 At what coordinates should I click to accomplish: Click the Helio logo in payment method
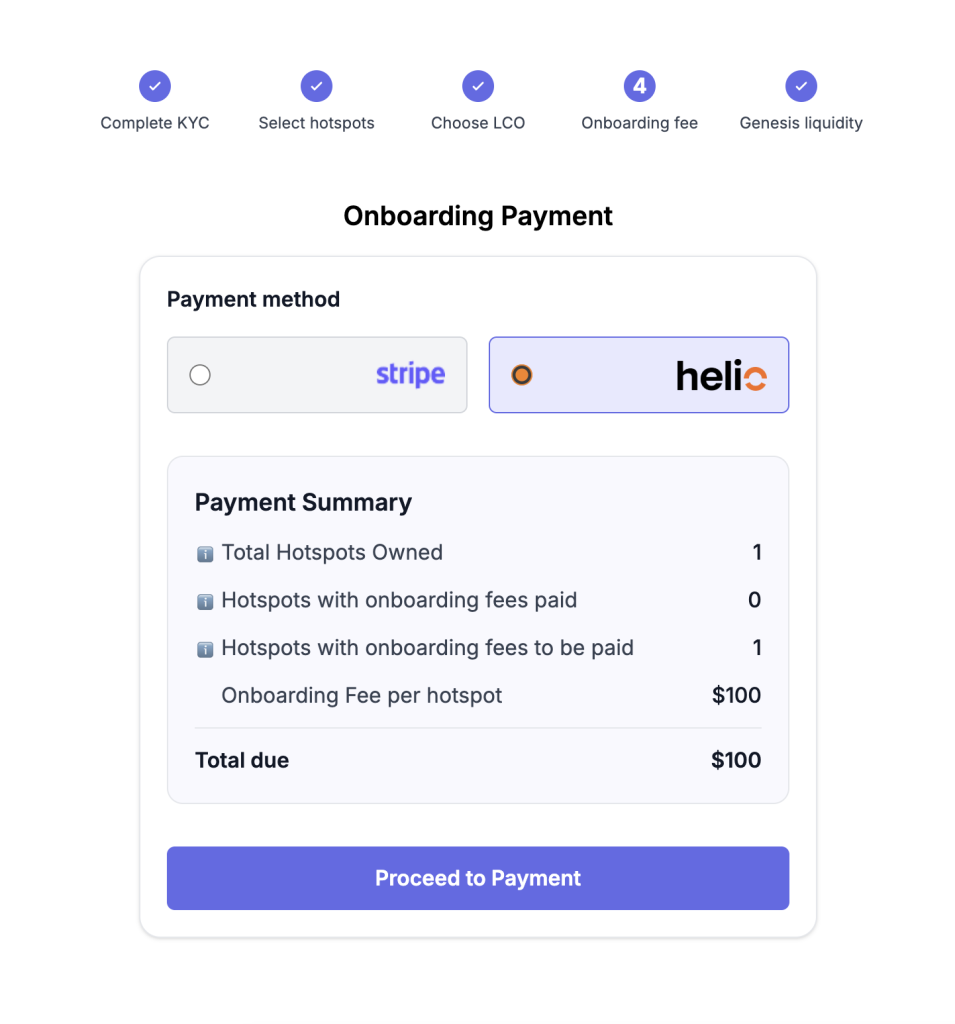[721, 376]
